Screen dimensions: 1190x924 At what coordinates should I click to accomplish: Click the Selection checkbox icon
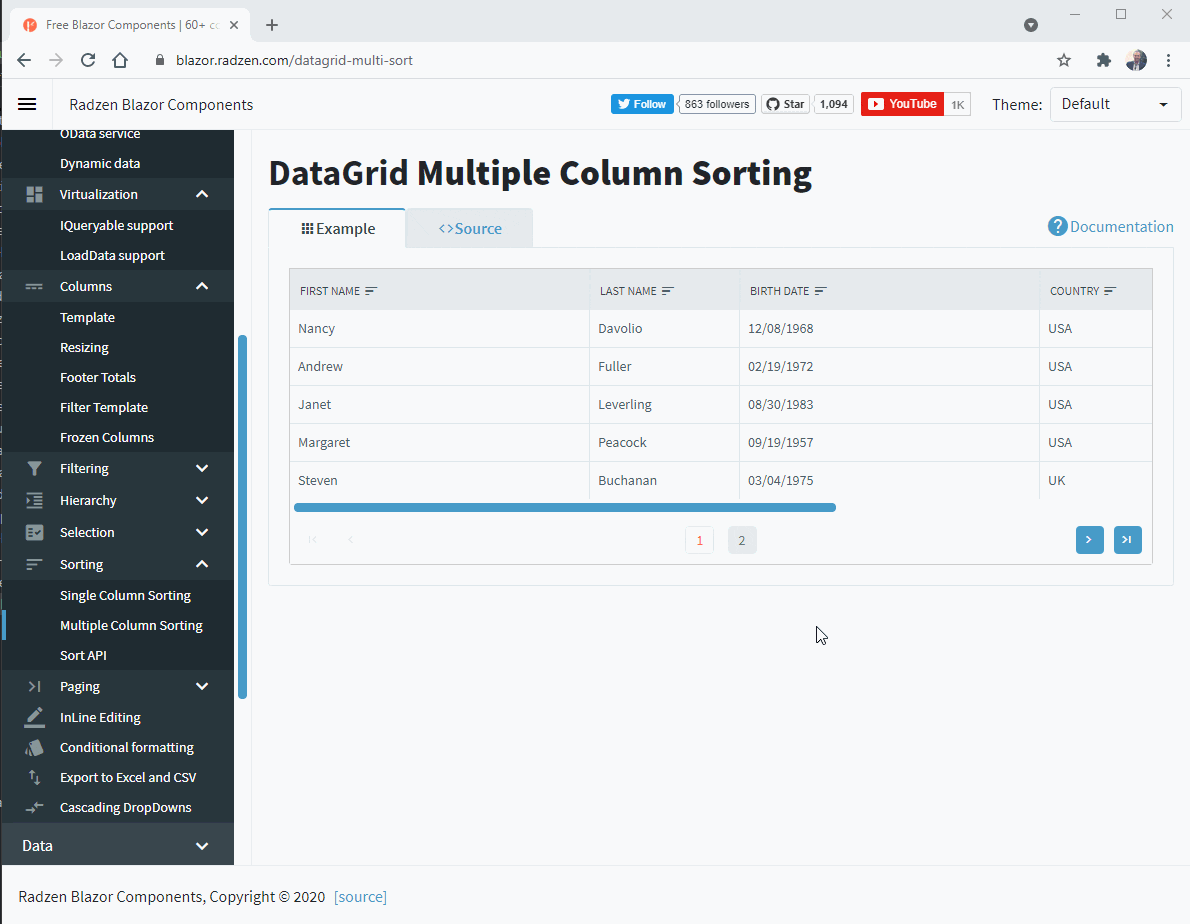coord(34,533)
